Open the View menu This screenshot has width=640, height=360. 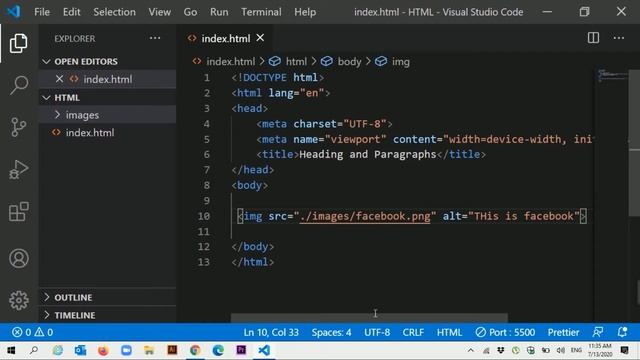pyautogui.click(x=160, y=12)
